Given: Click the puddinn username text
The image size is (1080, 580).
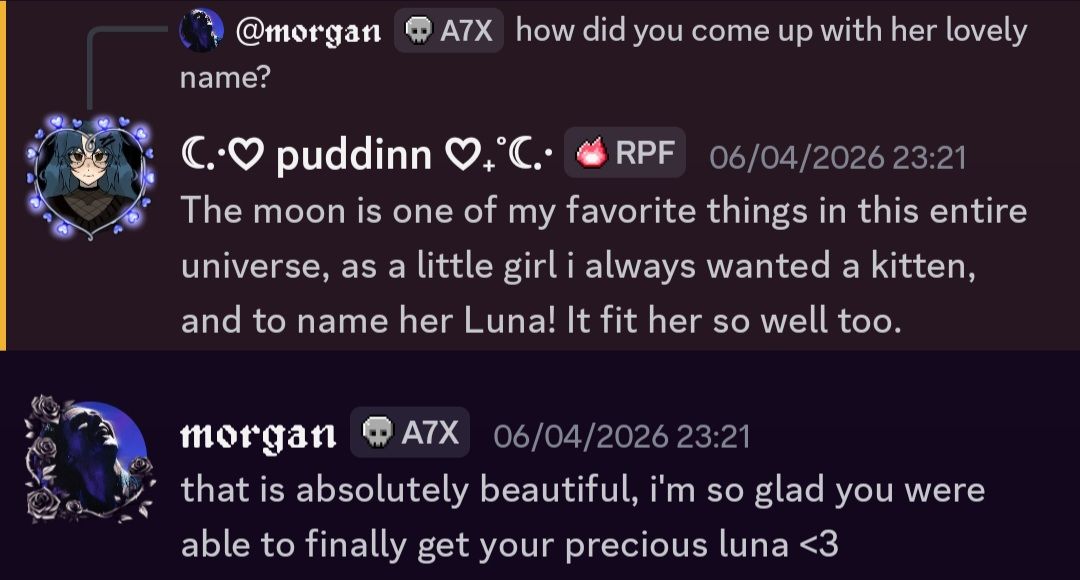Looking at the screenshot, I should [x=354, y=155].
